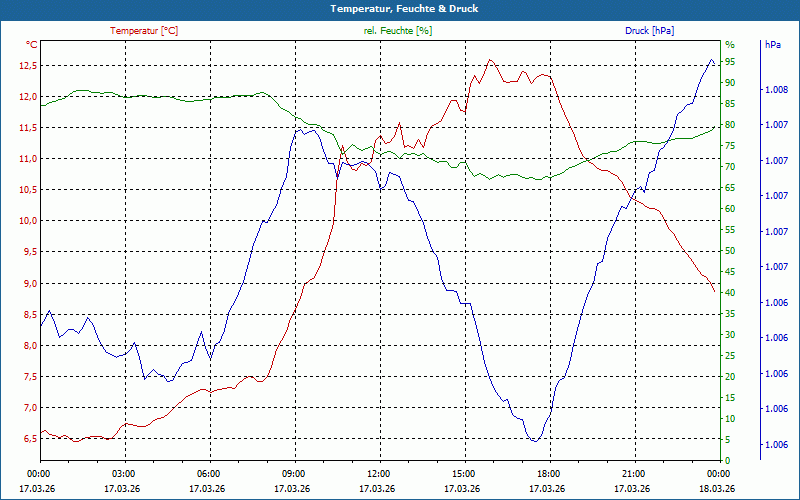This screenshot has width=800, height=500.
Task: Click the 65 tick on the humidity axis
Action: [x=730, y=188]
